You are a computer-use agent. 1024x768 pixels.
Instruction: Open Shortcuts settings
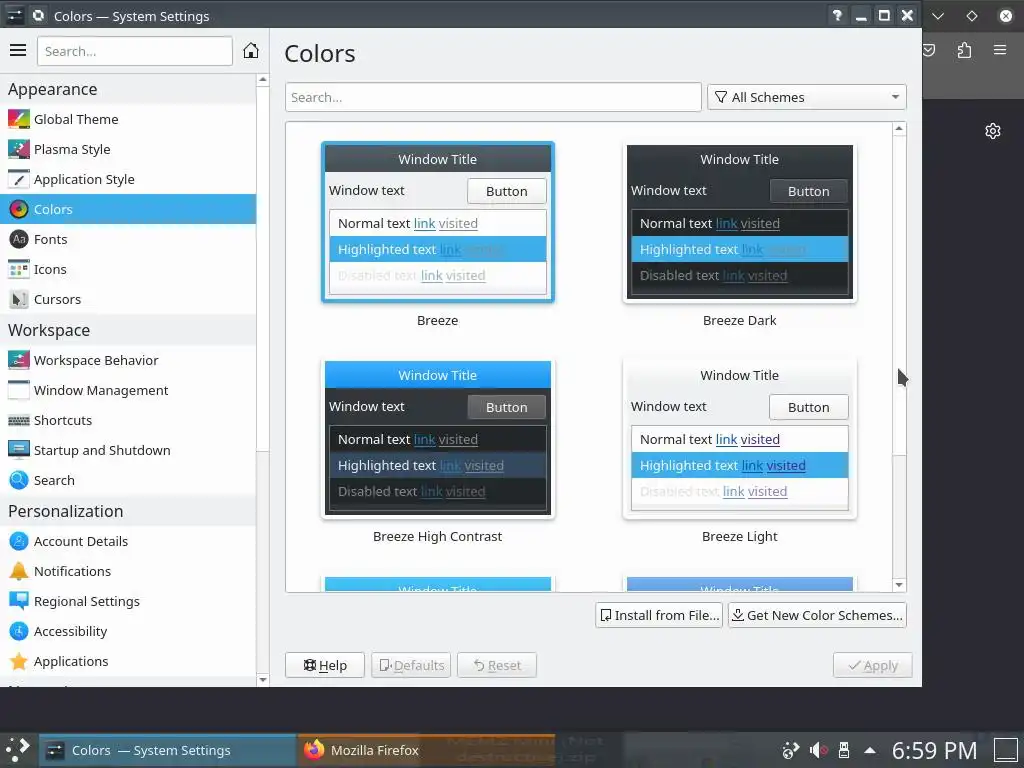click(128, 420)
